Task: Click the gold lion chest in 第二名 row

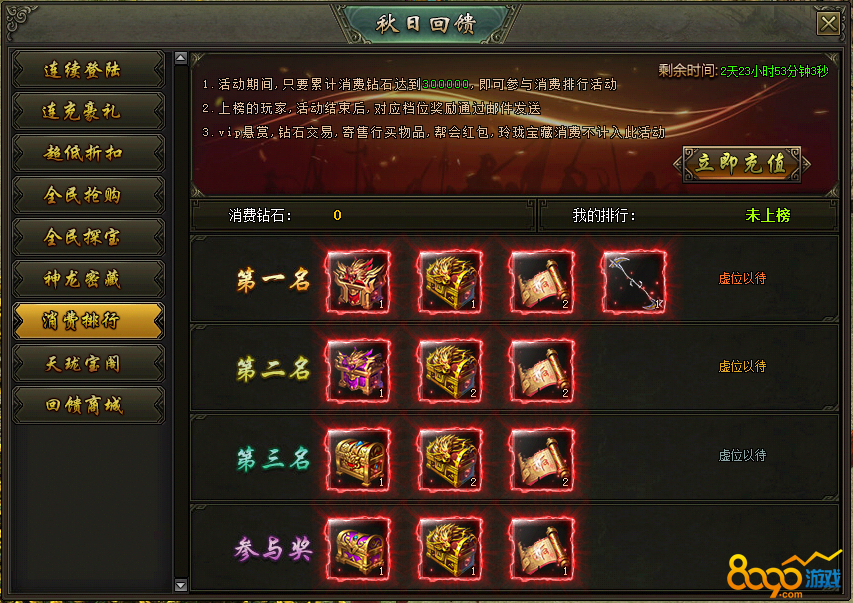Action: (450, 371)
